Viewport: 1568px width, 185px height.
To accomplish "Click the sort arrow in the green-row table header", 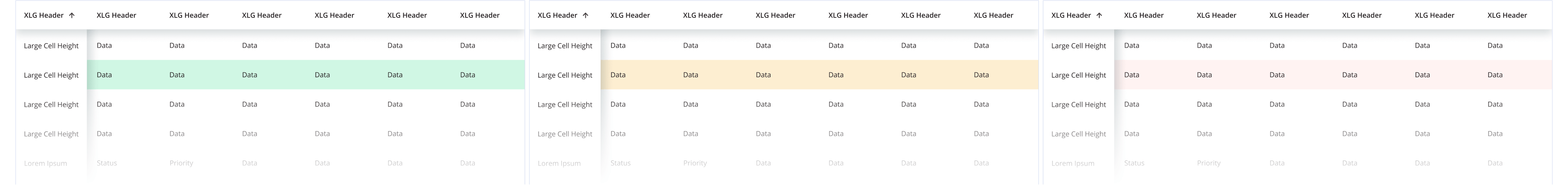I will [x=72, y=15].
